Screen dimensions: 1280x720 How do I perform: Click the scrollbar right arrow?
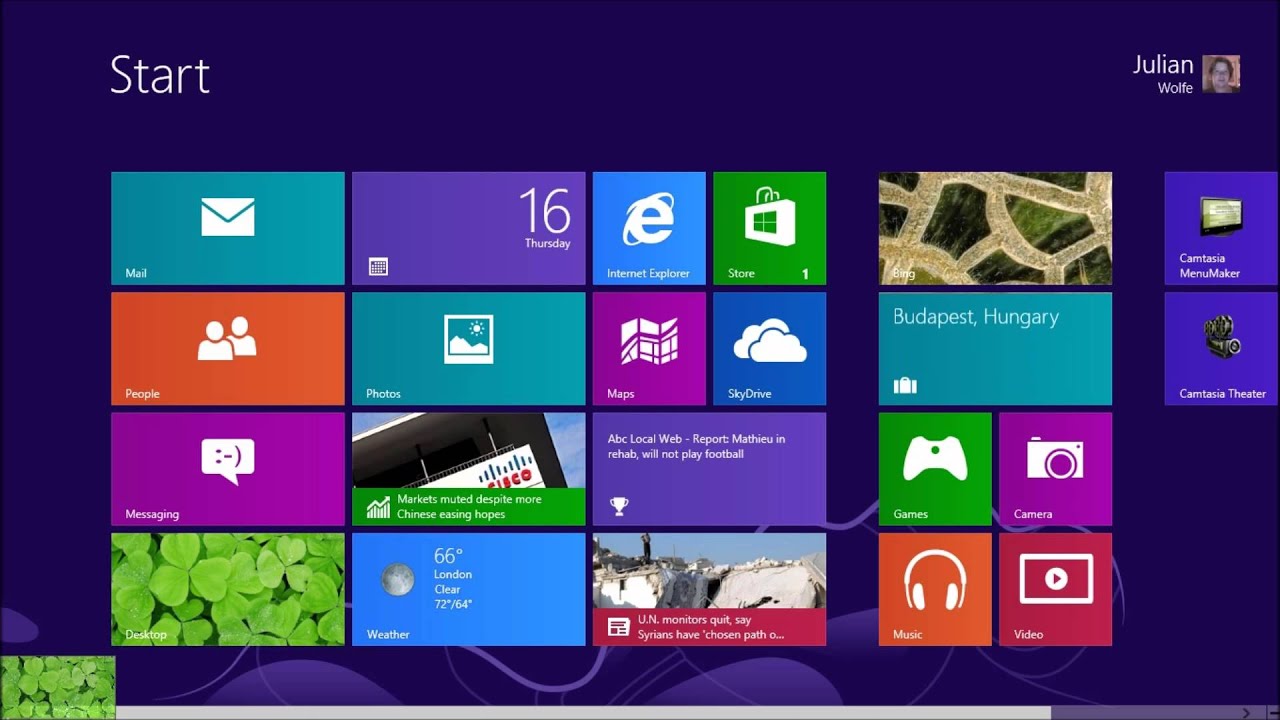coord(1246,713)
